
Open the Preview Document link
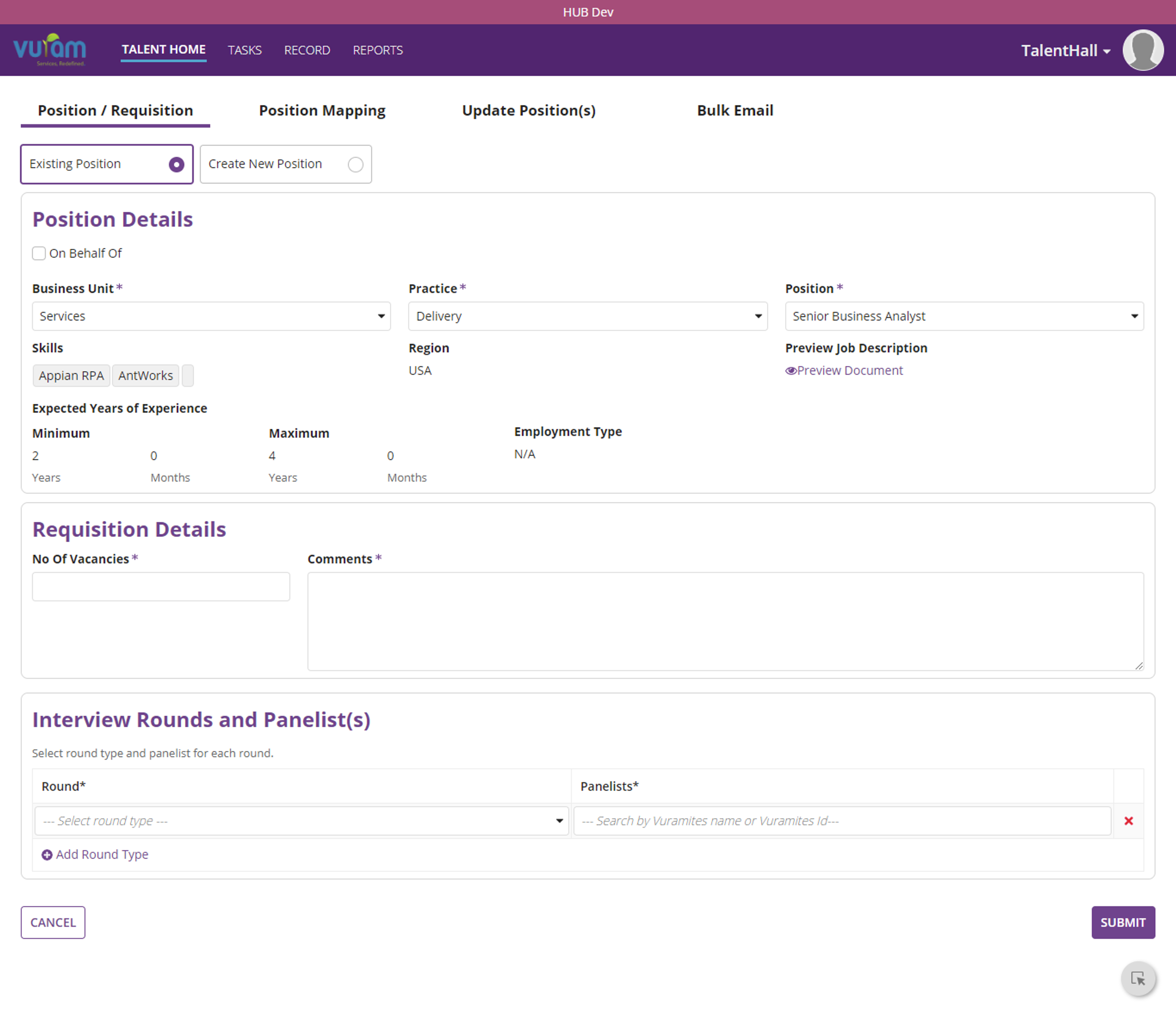click(850, 371)
